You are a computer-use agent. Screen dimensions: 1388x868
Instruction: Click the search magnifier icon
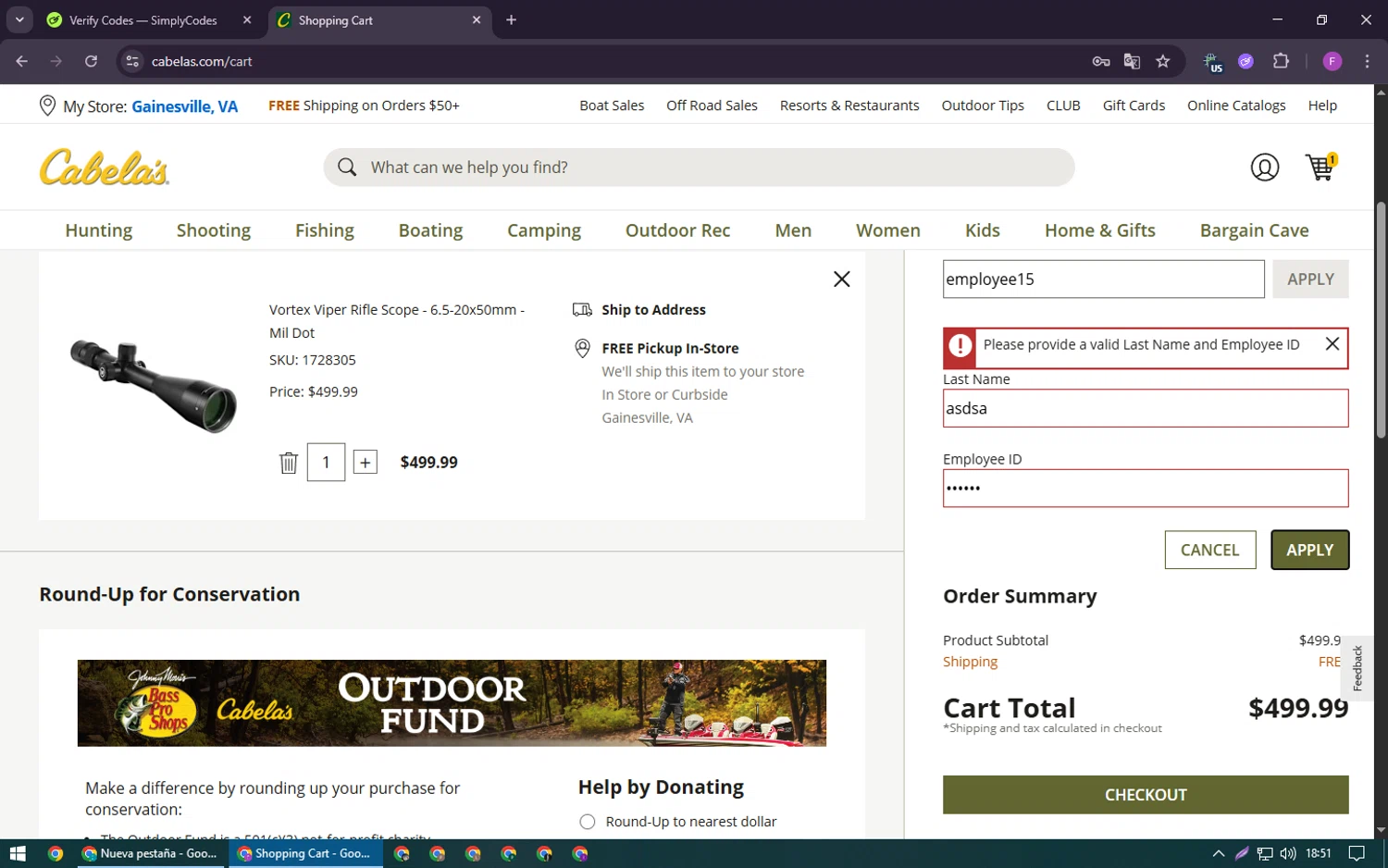click(x=347, y=167)
